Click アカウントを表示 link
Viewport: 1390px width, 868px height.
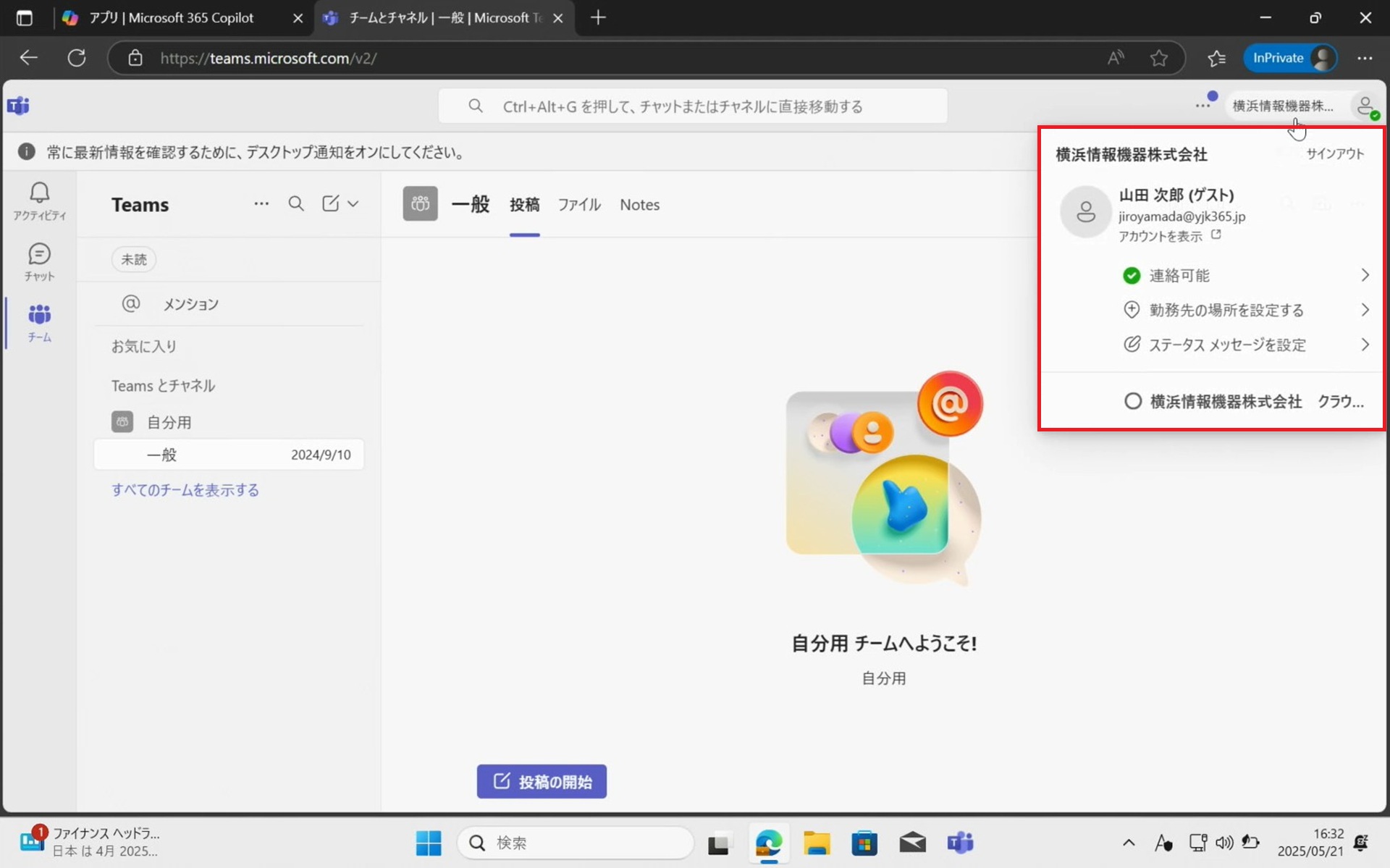(x=1160, y=236)
